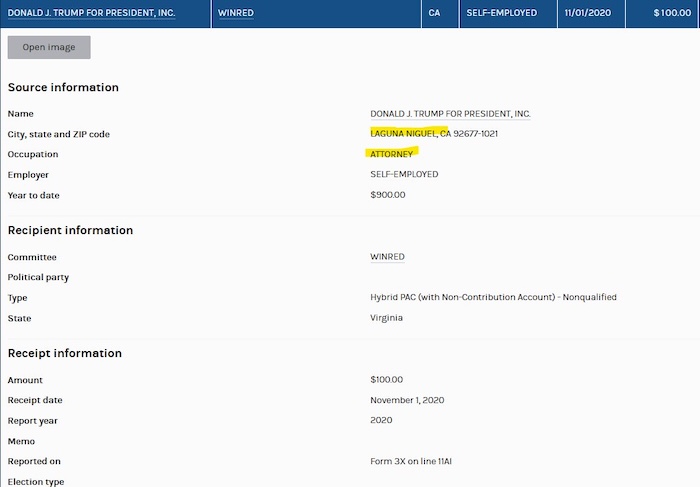Click the Receipt information heading

[x=65, y=353]
